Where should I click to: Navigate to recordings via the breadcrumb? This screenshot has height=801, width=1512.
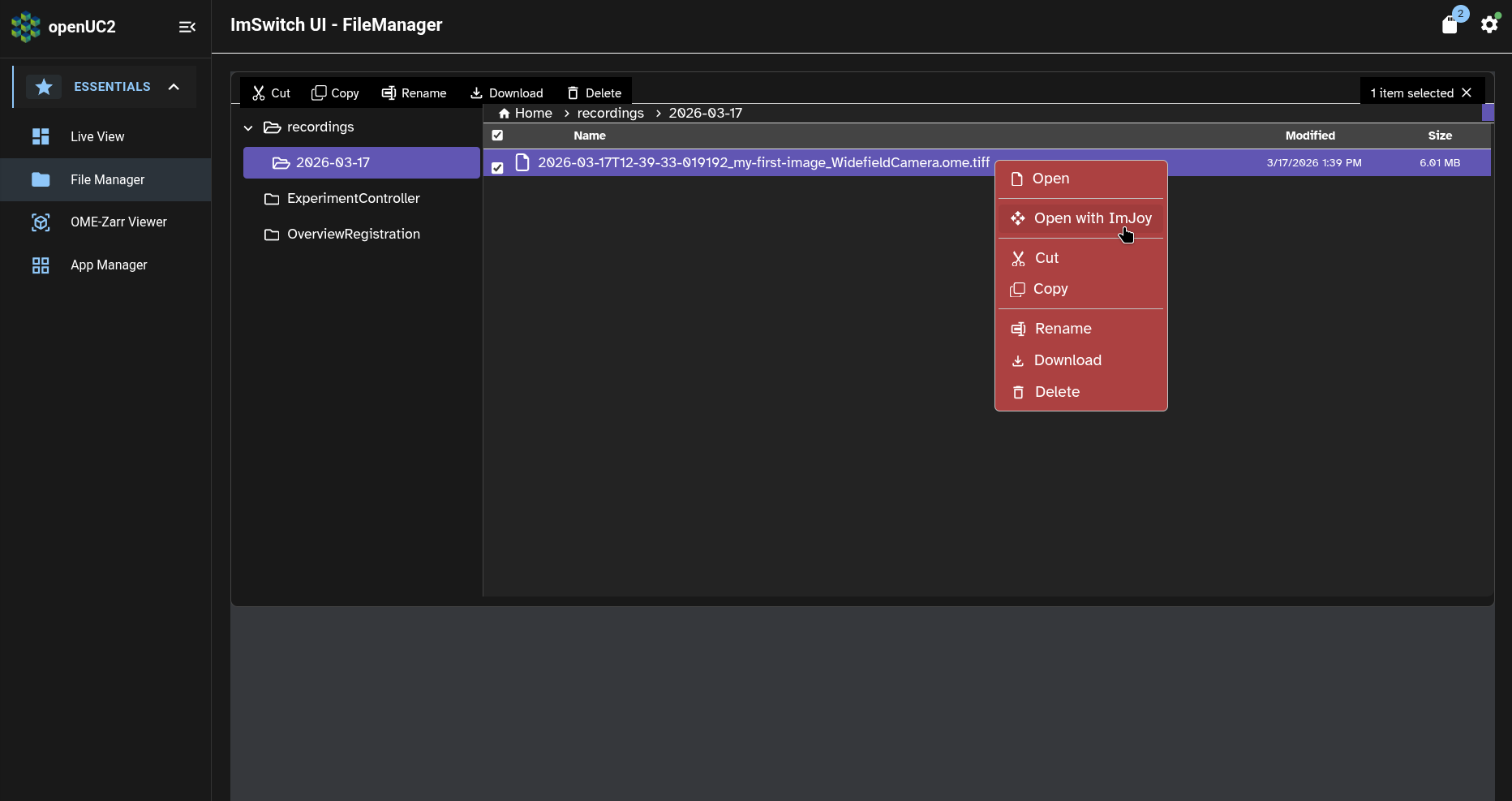(x=609, y=113)
